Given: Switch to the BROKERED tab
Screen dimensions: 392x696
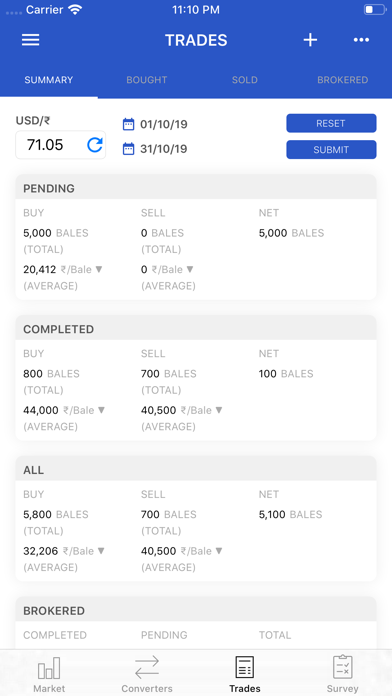Looking at the screenshot, I should click(342, 80).
